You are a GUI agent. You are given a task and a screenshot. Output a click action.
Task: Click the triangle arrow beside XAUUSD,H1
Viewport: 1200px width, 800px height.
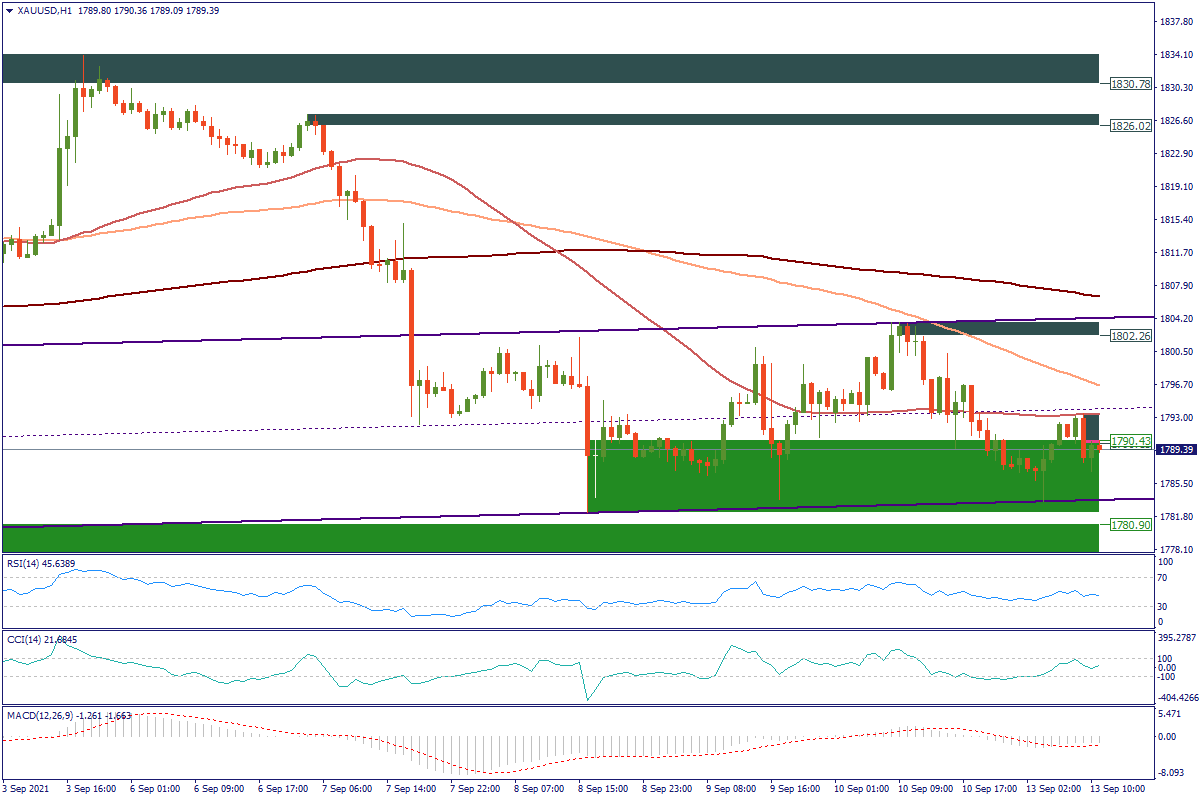click(x=9, y=10)
